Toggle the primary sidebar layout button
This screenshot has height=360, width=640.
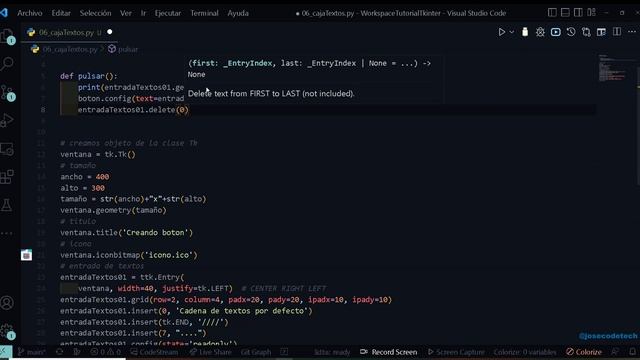[552, 13]
